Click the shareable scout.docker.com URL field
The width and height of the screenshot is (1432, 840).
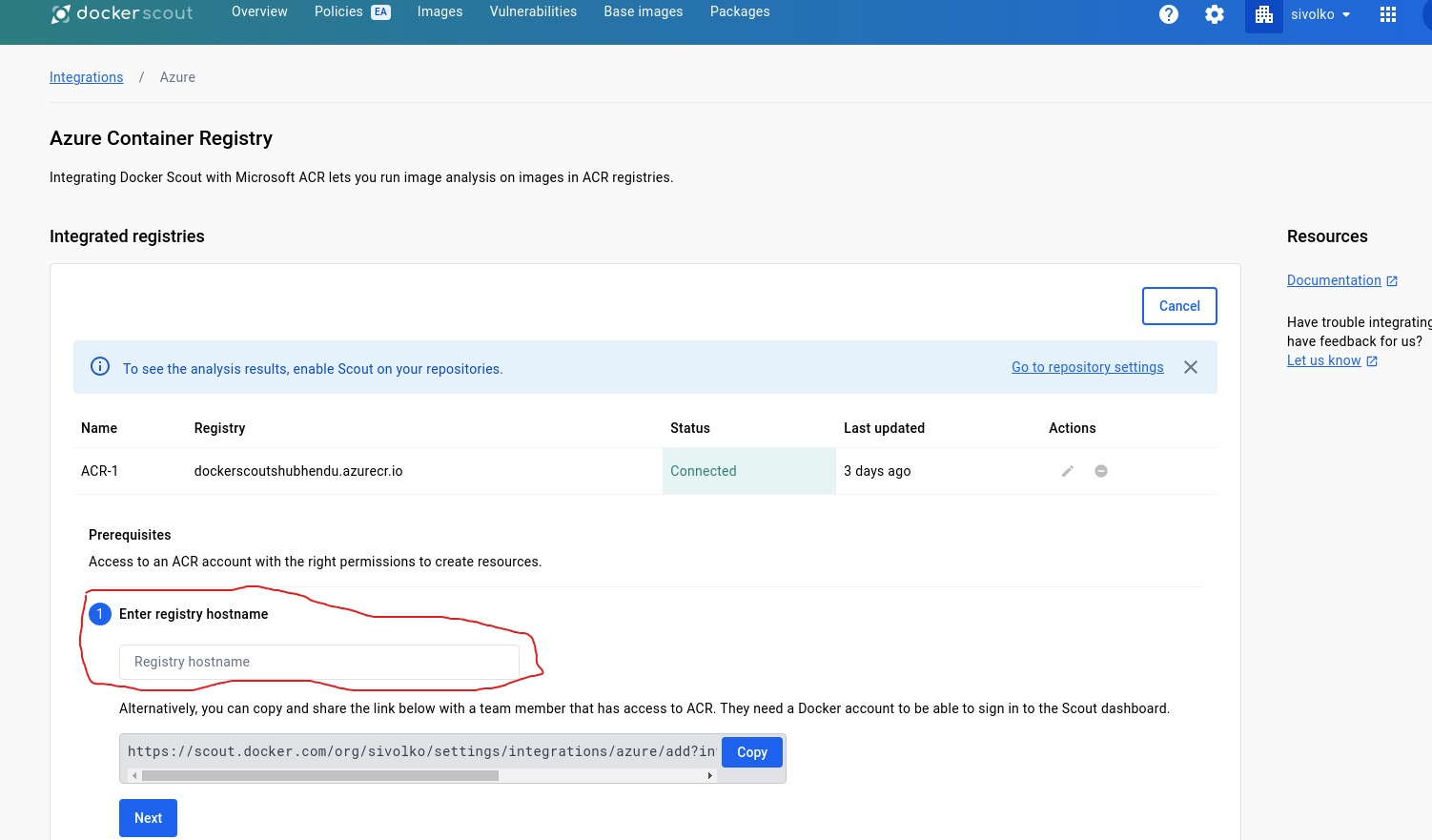(421, 751)
